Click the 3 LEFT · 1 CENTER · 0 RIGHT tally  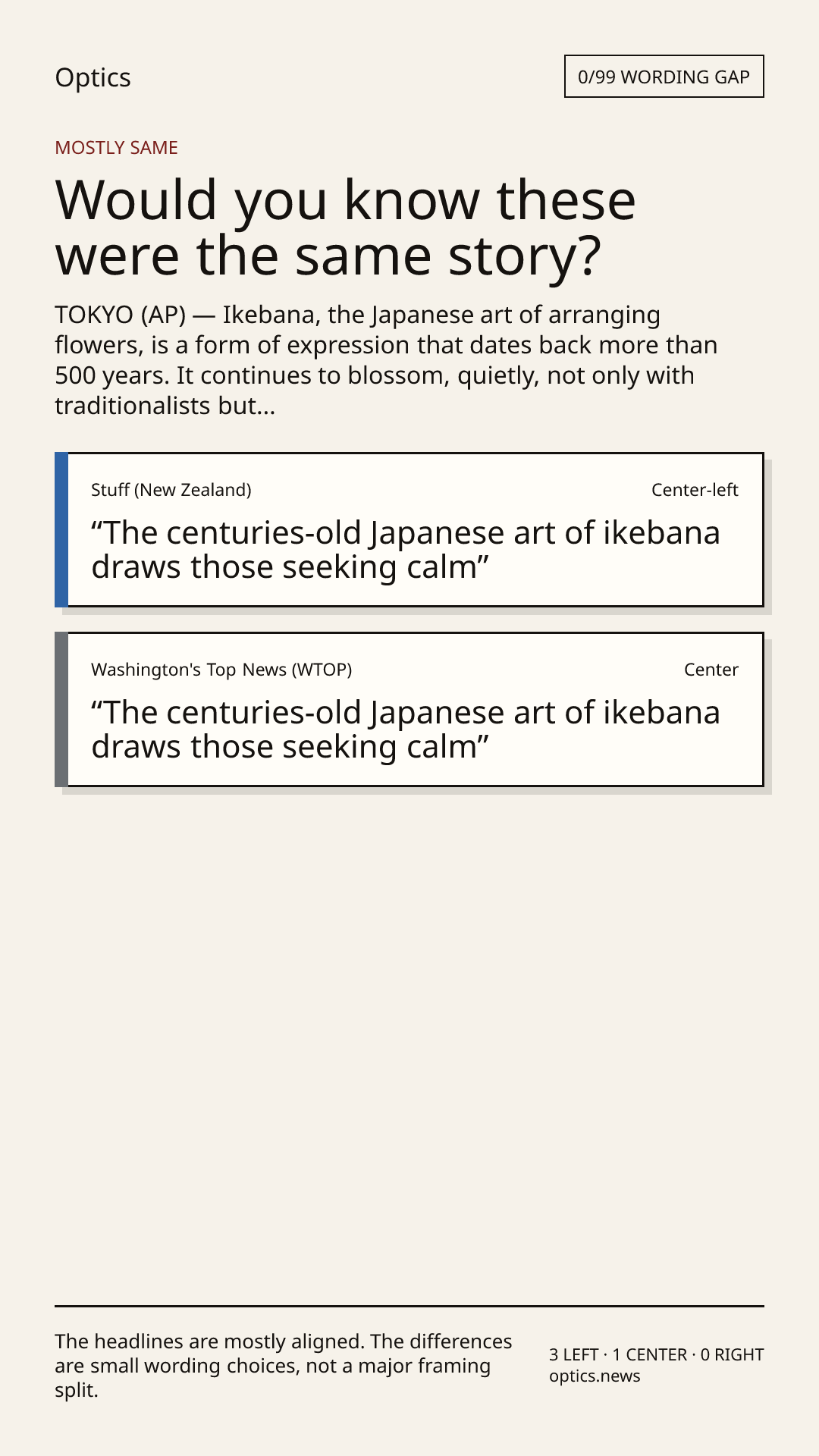[x=657, y=1354]
